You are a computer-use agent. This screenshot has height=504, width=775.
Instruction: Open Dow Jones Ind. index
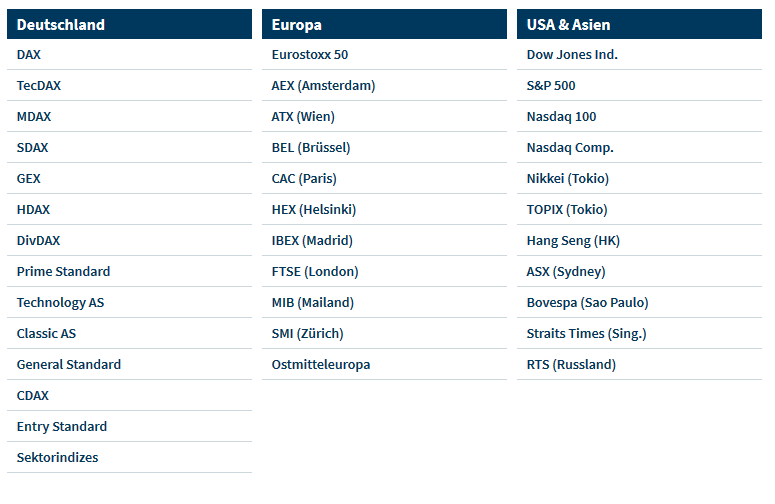point(572,54)
